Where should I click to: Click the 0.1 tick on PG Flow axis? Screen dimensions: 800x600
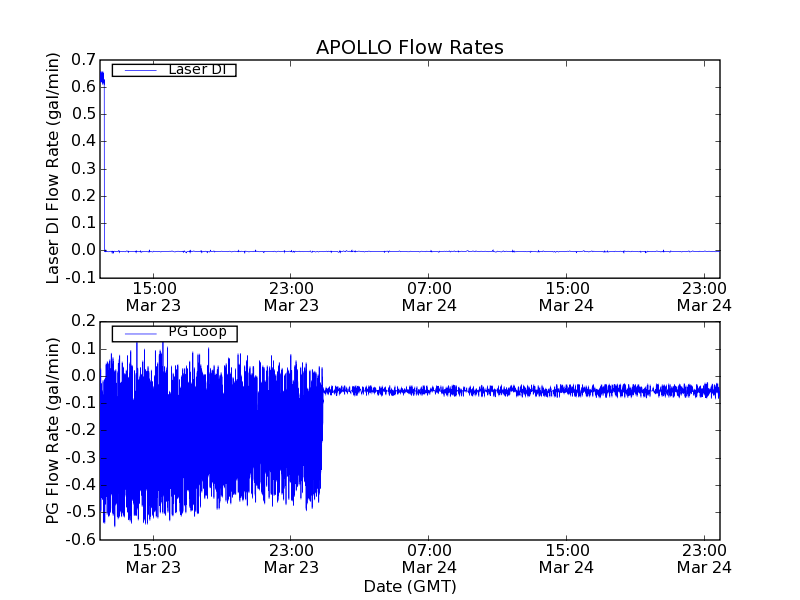coord(84,349)
